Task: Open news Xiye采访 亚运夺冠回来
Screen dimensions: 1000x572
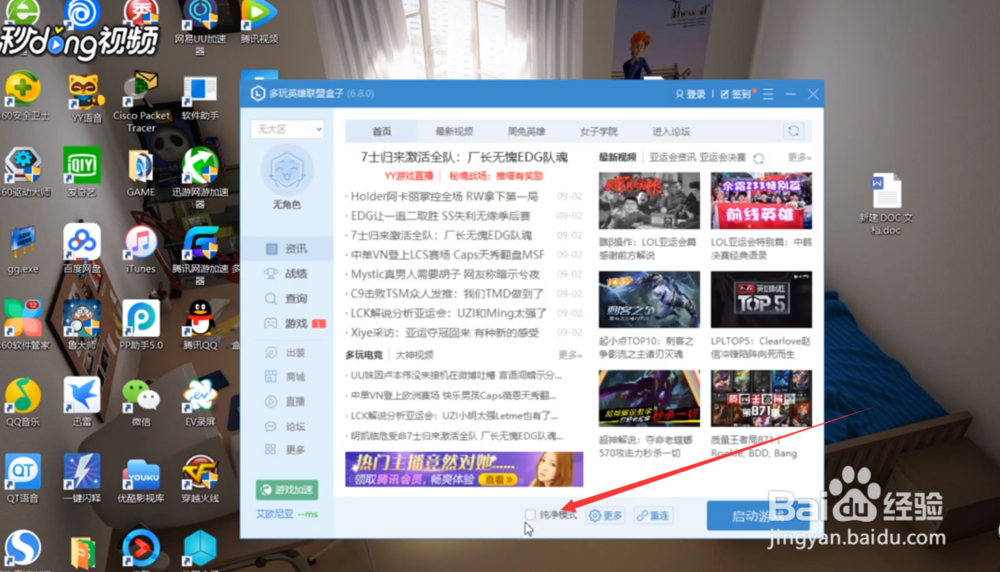Action: [x=445, y=333]
